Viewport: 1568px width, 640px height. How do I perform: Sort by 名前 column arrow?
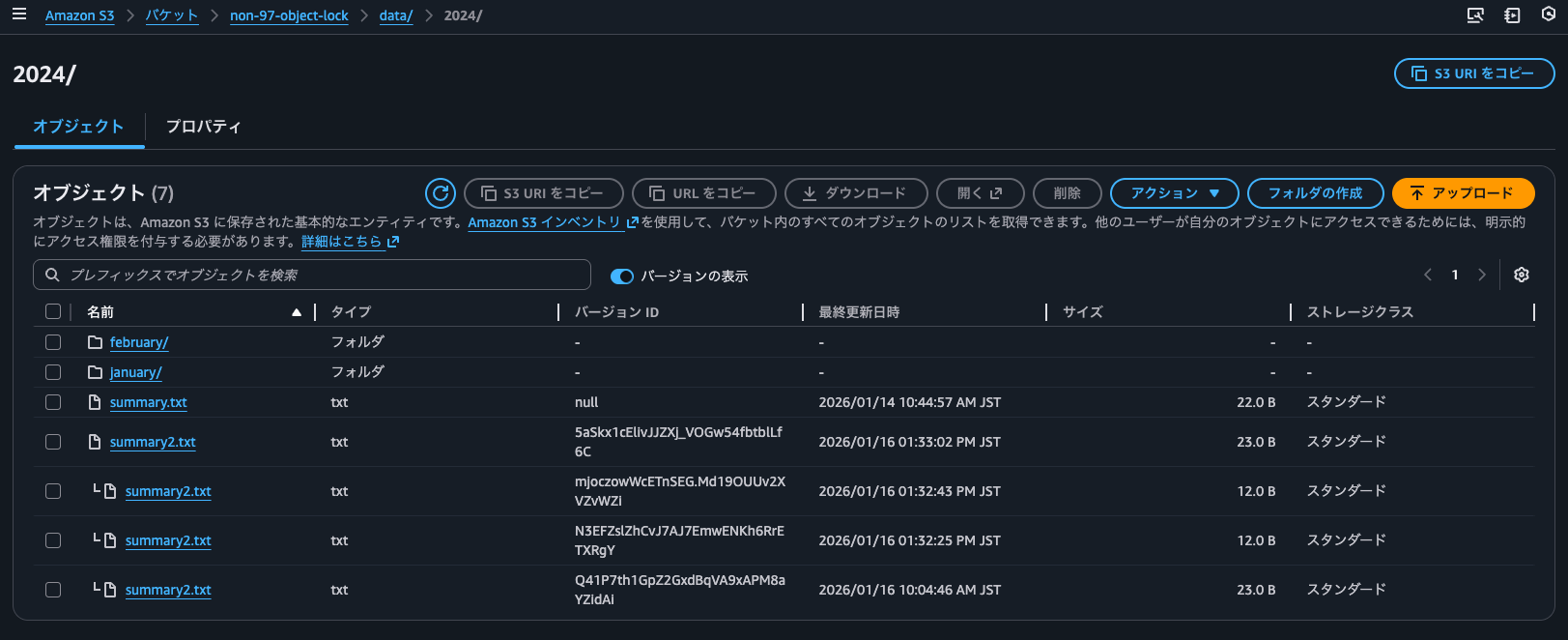(297, 312)
